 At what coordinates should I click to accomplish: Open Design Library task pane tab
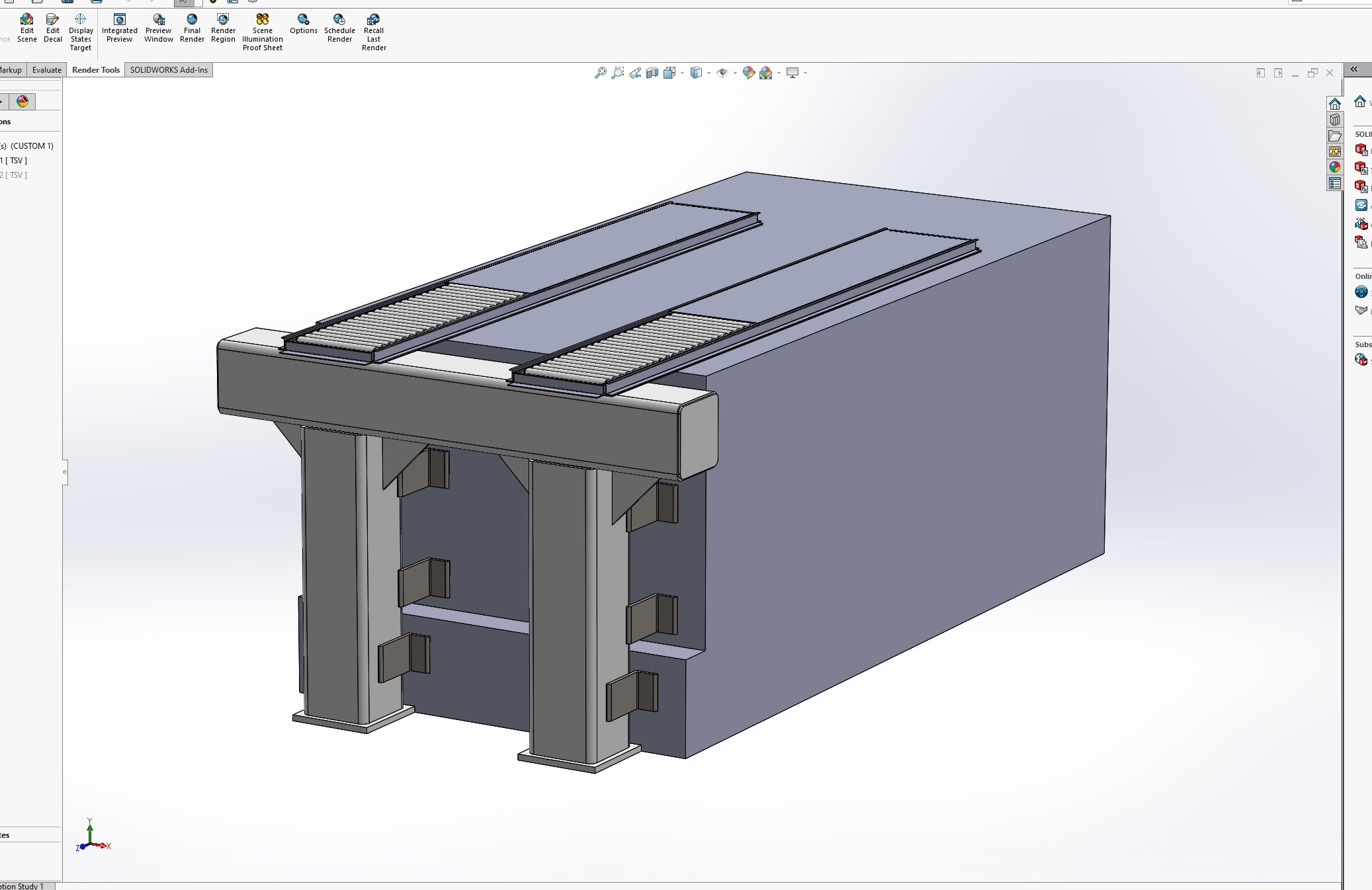1335,120
